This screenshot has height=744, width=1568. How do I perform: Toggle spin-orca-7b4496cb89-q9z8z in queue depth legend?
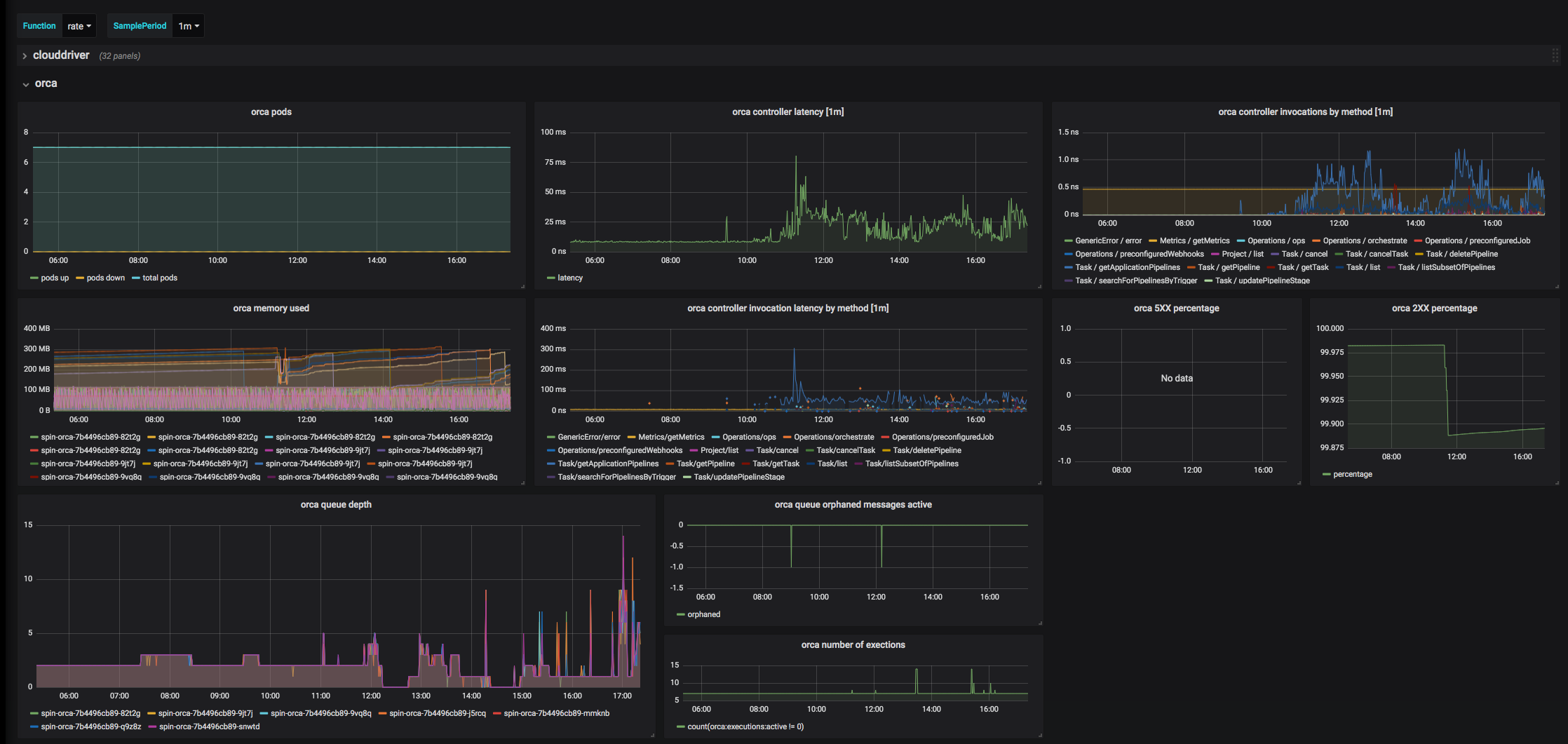91,726
